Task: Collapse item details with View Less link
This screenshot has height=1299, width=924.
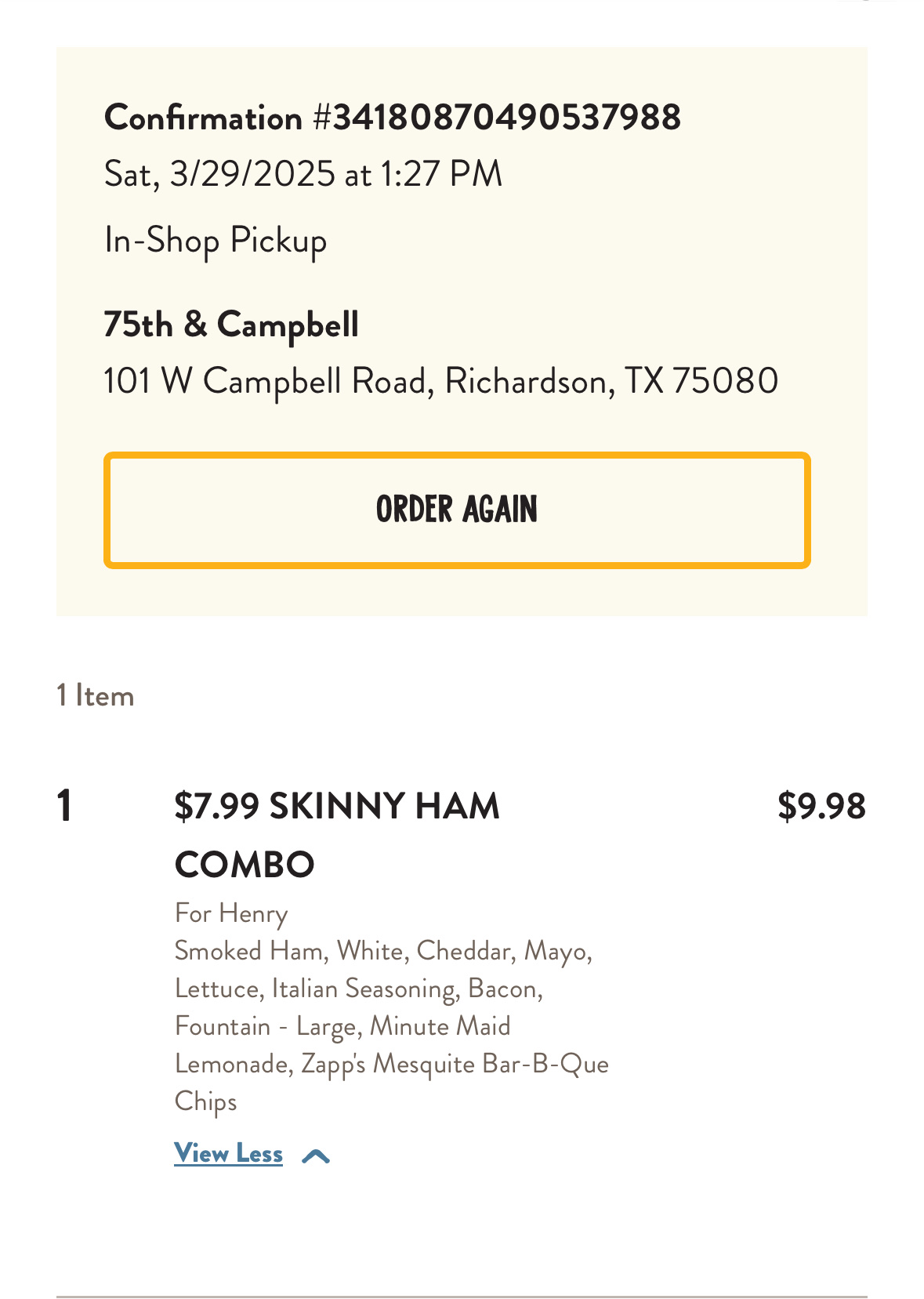Action: [228, 1153]
